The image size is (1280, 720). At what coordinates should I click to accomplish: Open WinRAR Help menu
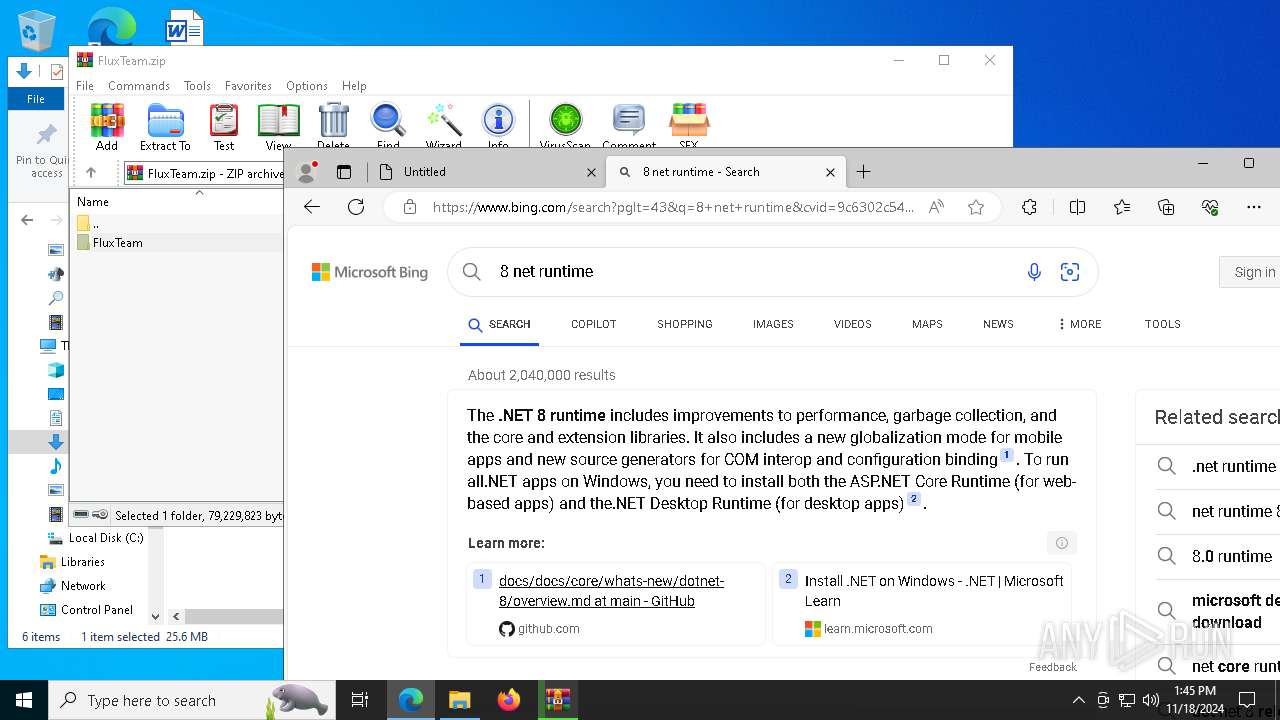click(354, 86)
